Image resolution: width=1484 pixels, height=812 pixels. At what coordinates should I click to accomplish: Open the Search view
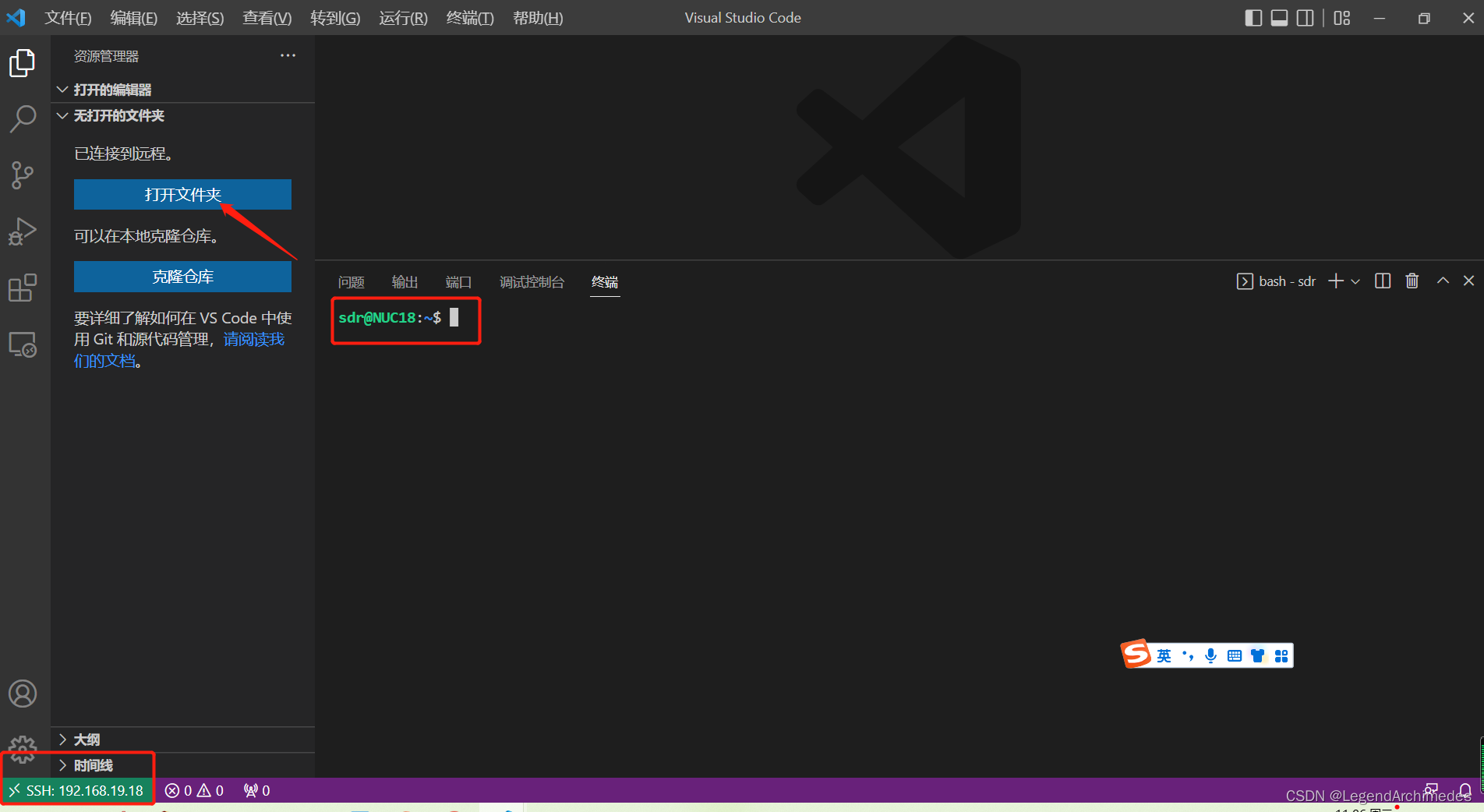pos(23,118)
